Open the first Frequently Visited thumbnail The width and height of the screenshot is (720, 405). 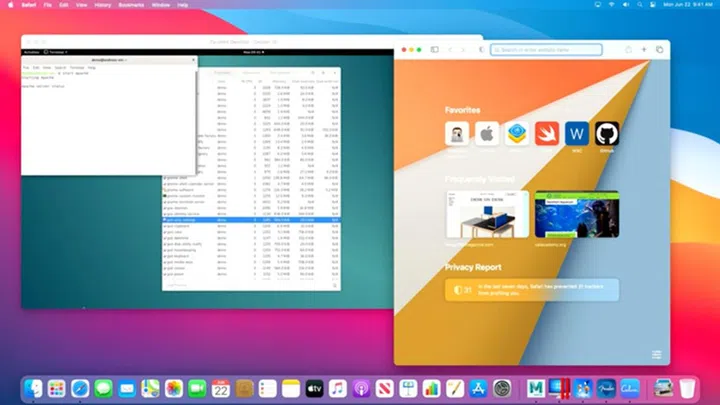tap(487, 214)
